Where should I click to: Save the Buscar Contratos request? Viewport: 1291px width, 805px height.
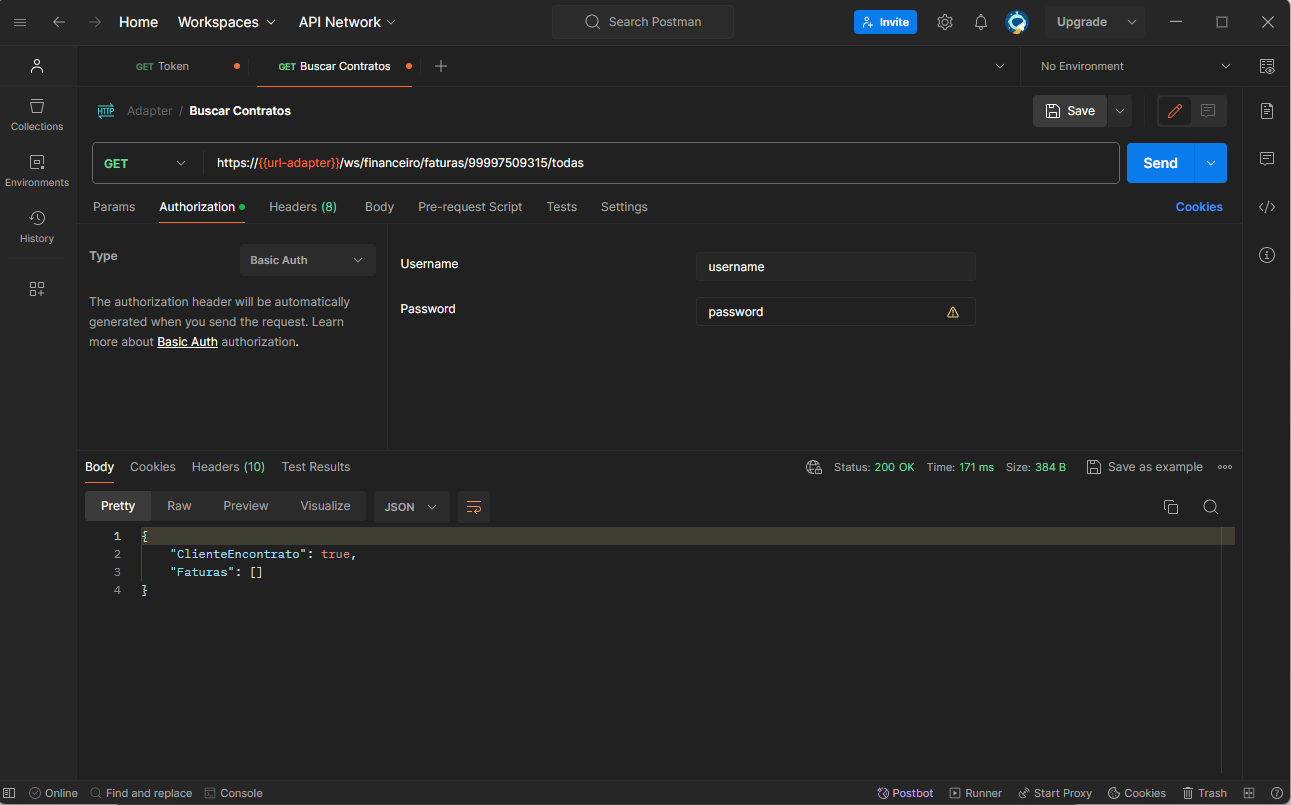click(x=1070, y=111)
